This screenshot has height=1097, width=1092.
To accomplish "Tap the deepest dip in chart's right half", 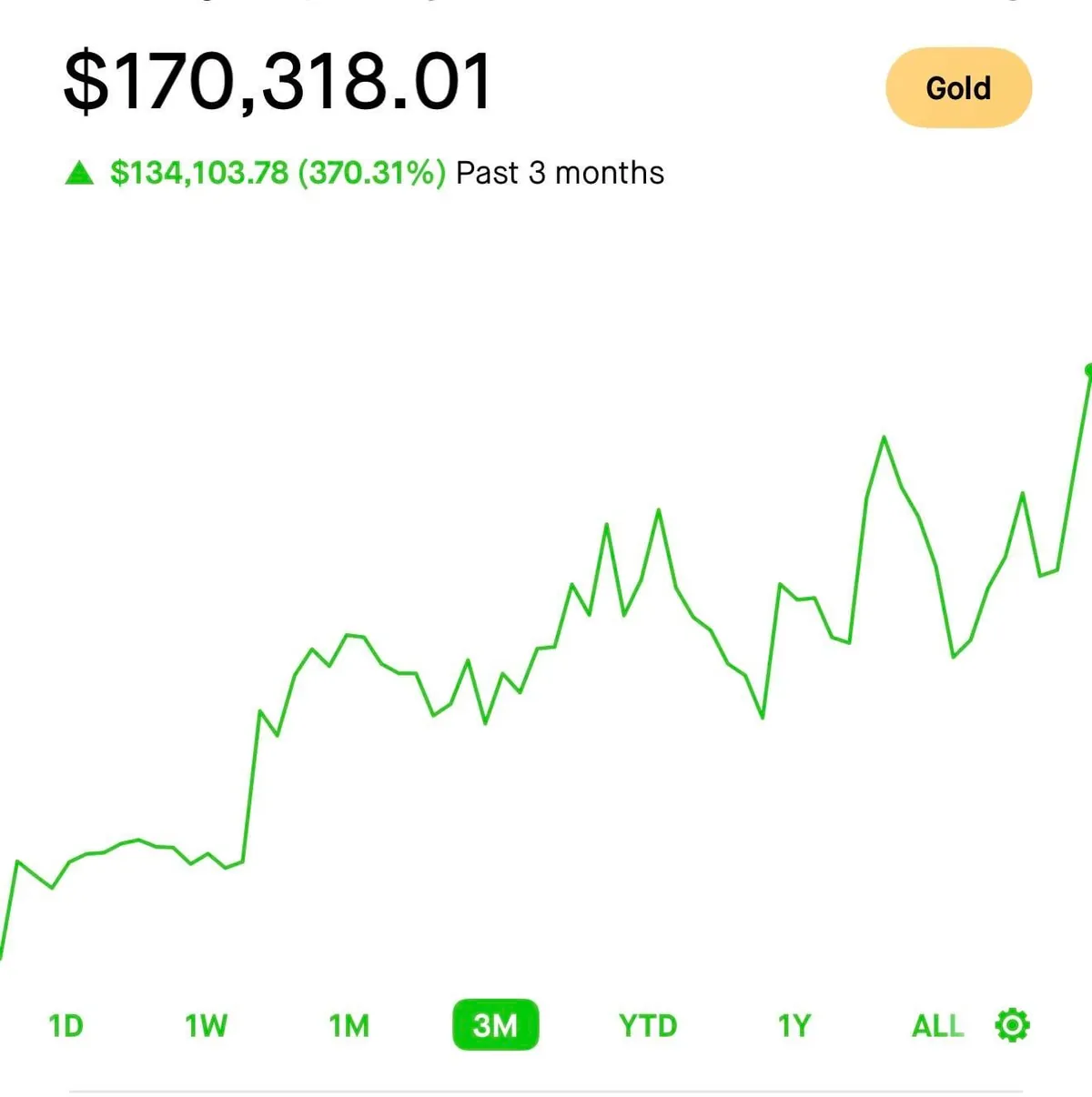I will (x=763, y=718).
